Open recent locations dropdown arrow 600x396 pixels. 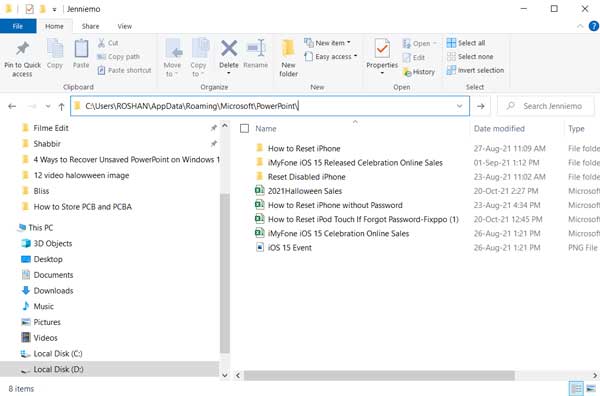click(48, 106)
